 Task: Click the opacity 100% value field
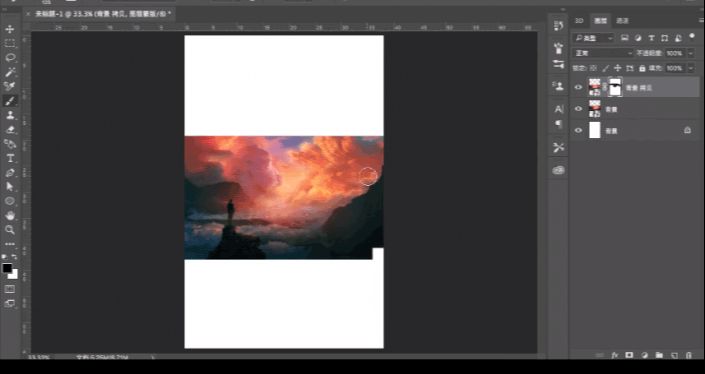click(675, 53)
